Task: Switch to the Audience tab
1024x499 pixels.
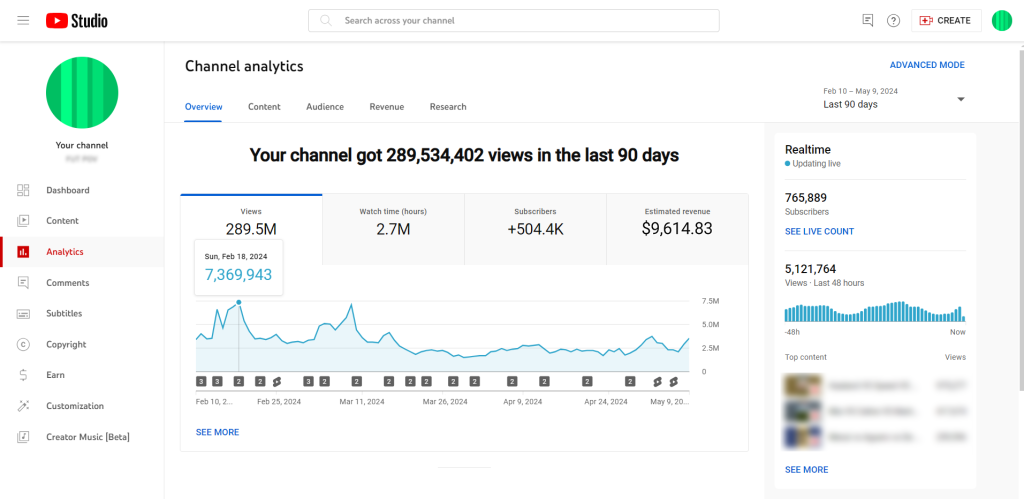Action: [325, 106]
